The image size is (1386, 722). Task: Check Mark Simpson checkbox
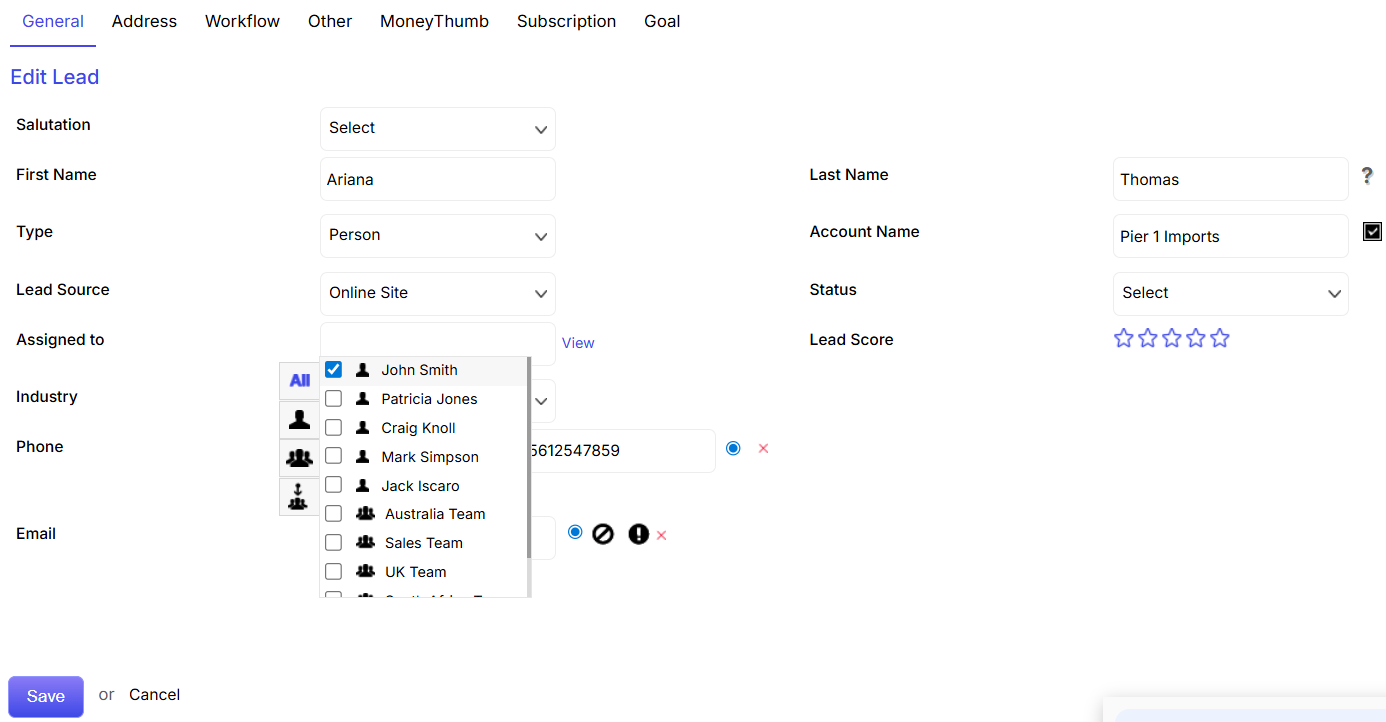coord(334,456)
